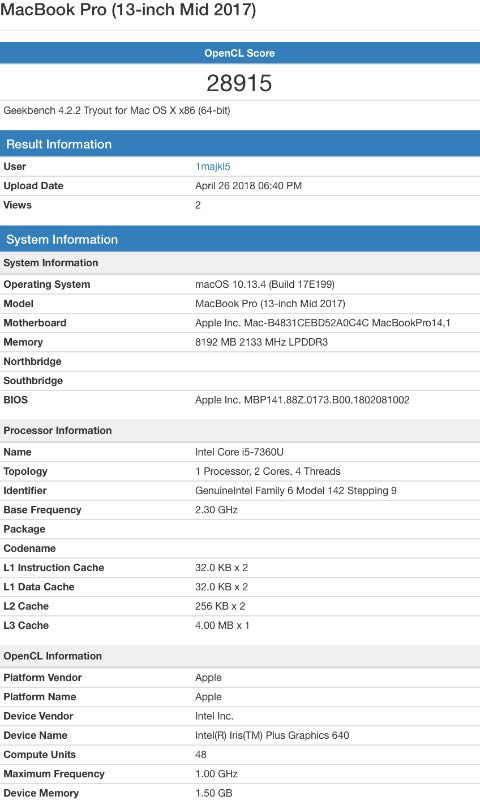Viewport: 480px width, 800px height.
Task: Click the Northbridge row label
Action: 33,361
